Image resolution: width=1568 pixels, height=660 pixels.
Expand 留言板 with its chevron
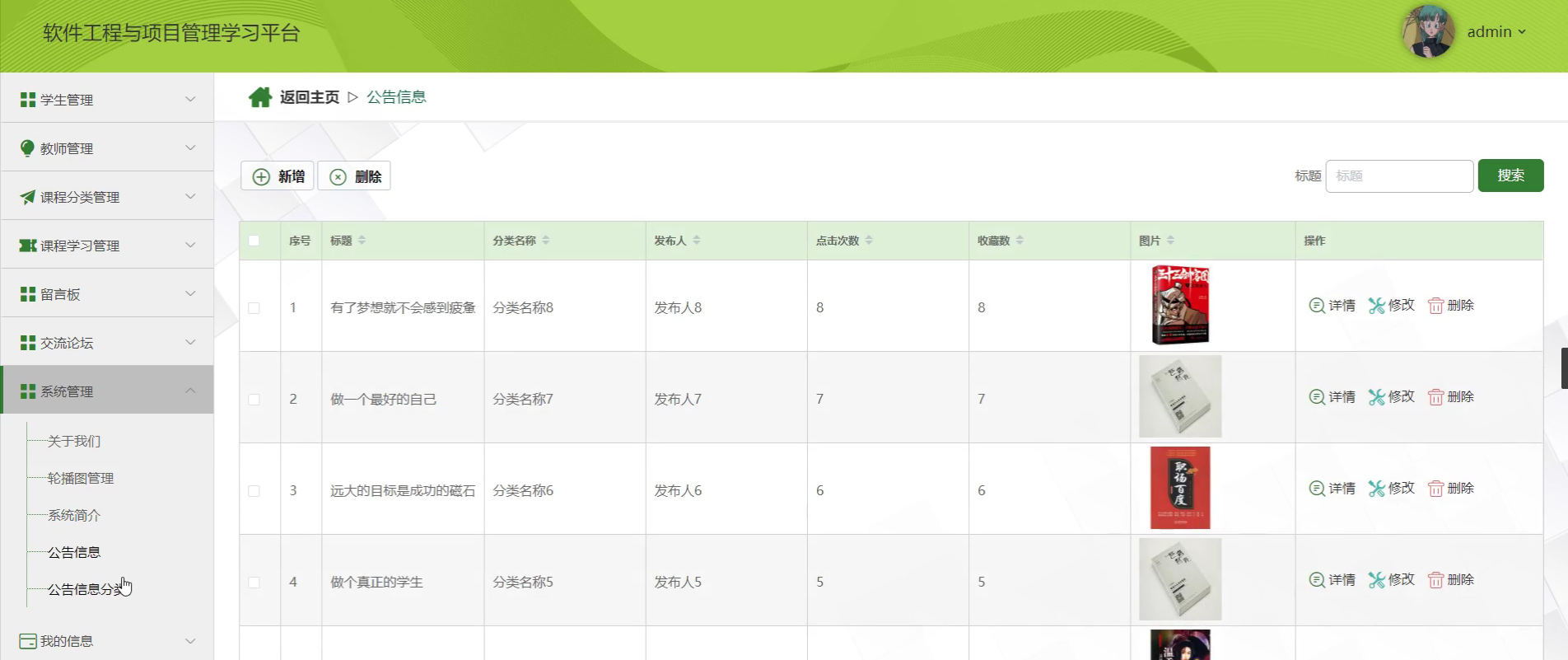190,293
